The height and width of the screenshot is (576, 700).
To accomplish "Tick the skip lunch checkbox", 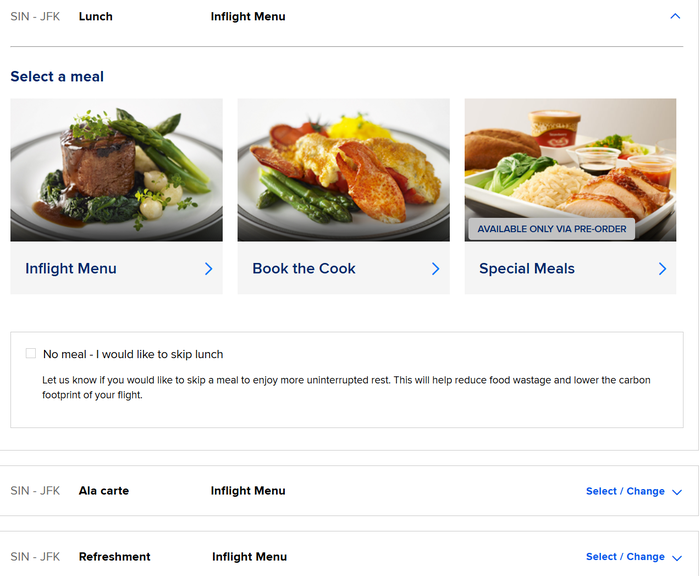I will coord(31,354).
